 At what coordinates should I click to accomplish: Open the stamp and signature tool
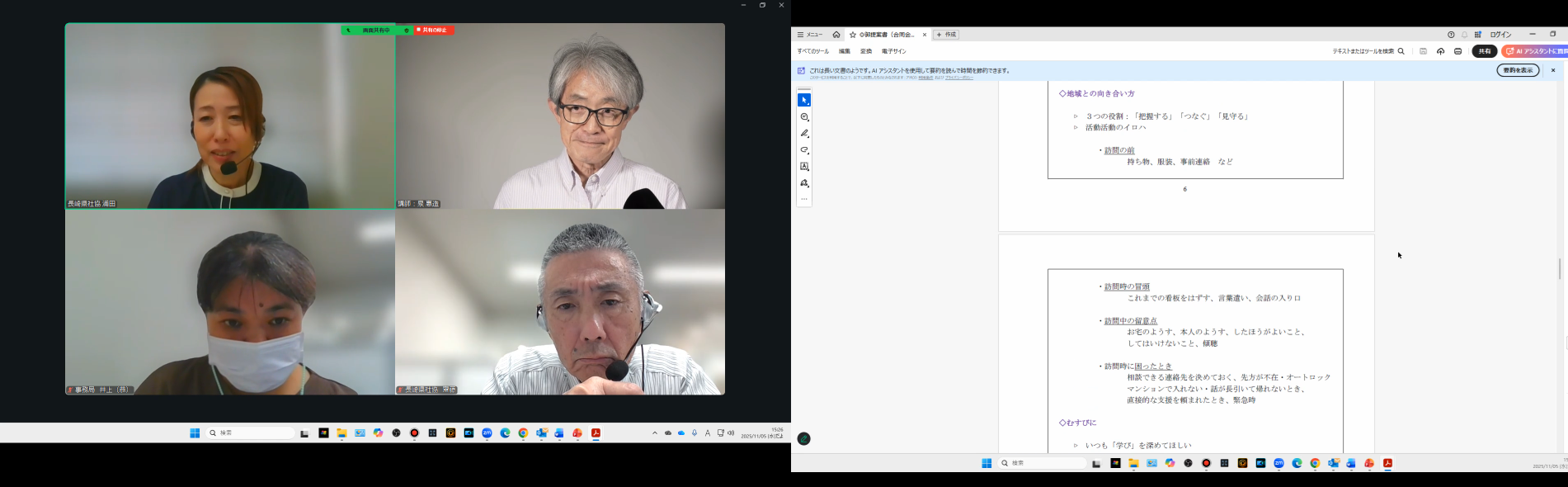[x=804, y=183]
